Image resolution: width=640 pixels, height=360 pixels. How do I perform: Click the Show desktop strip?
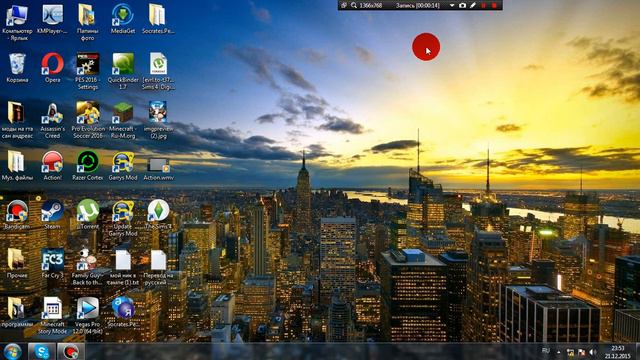[x=637, y=352]
